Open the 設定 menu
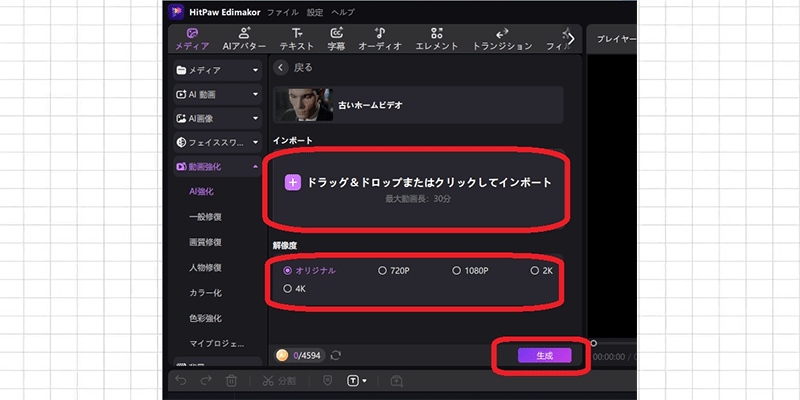The height and width of the screenshot is (400, 800). click(x=315, y=12)
